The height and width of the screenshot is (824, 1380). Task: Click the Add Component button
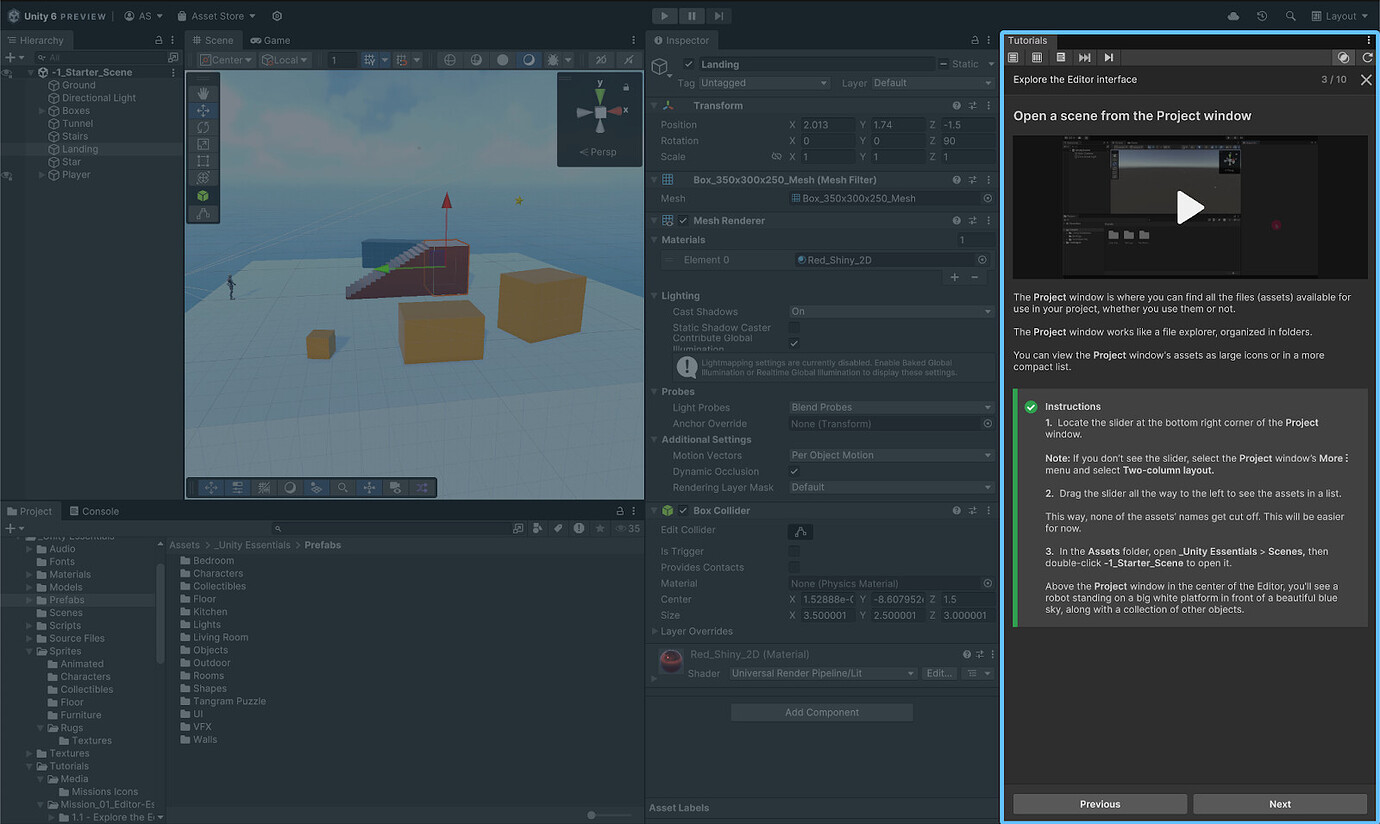821,711
